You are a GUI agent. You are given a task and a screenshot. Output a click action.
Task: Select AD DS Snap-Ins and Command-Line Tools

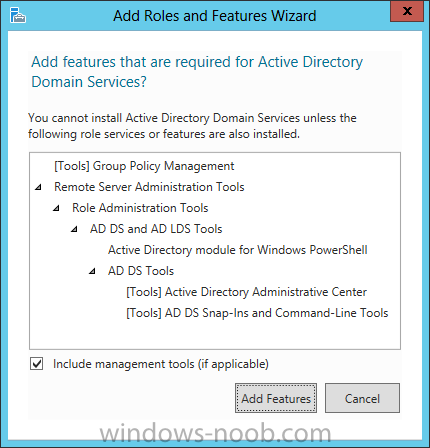(x=257, y=313)
